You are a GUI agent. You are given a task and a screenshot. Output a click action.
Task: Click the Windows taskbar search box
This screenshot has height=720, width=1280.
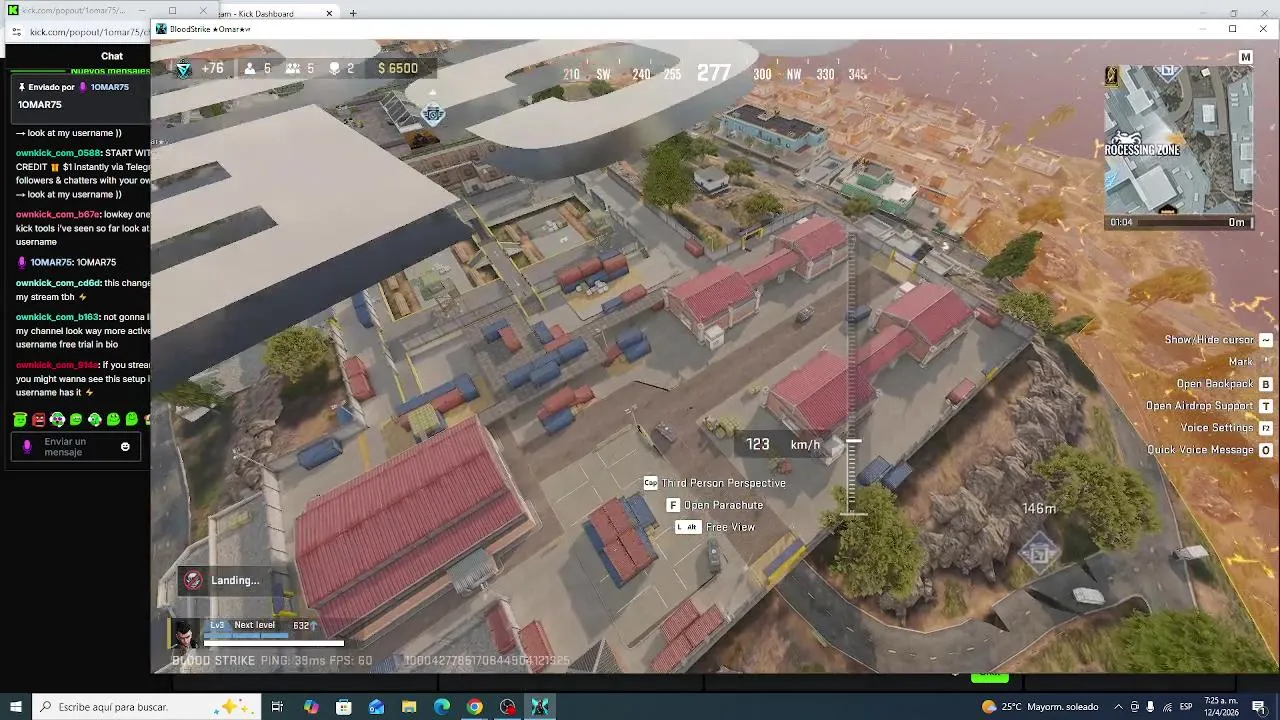coord(146,707)
